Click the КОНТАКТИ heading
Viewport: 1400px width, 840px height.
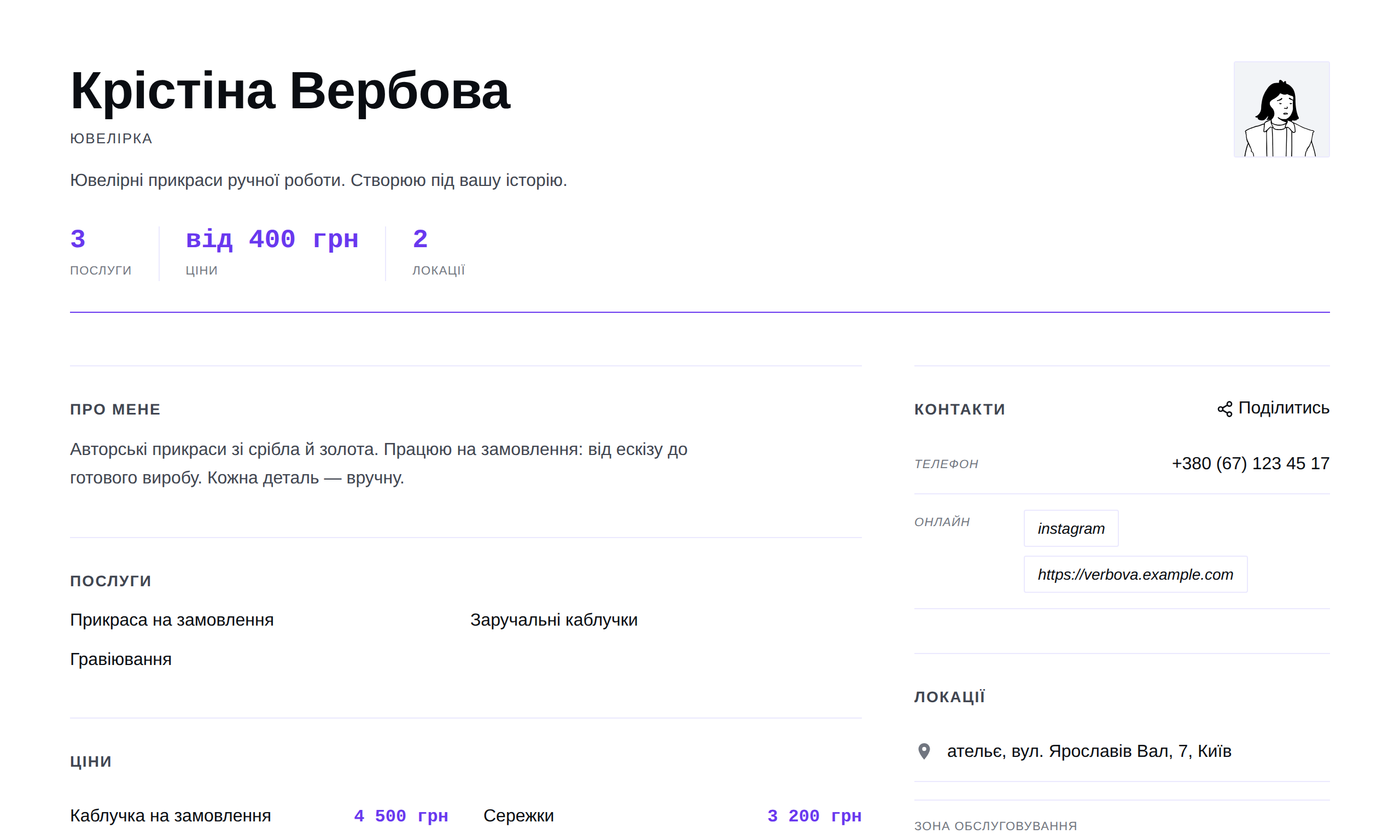click(960, 409)
